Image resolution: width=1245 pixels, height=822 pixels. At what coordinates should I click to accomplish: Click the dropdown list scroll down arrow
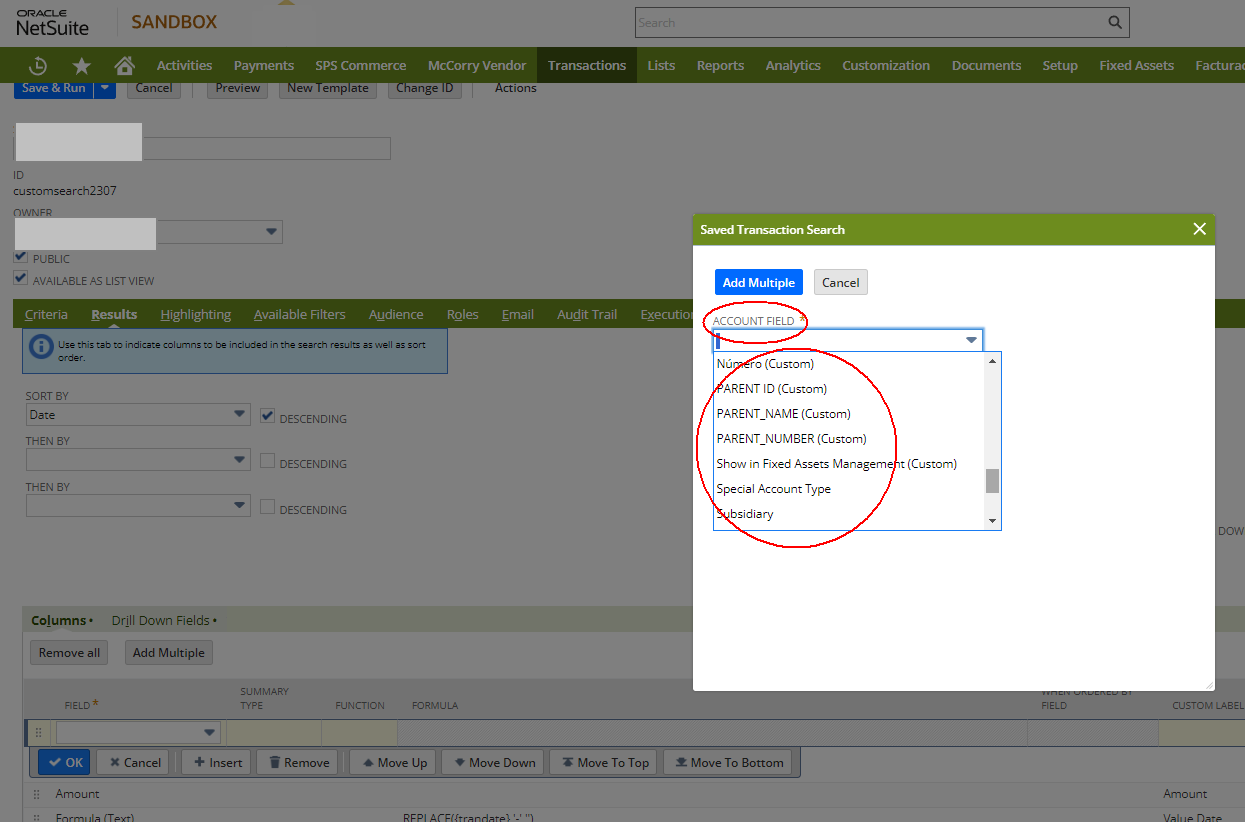click(992, 521)
